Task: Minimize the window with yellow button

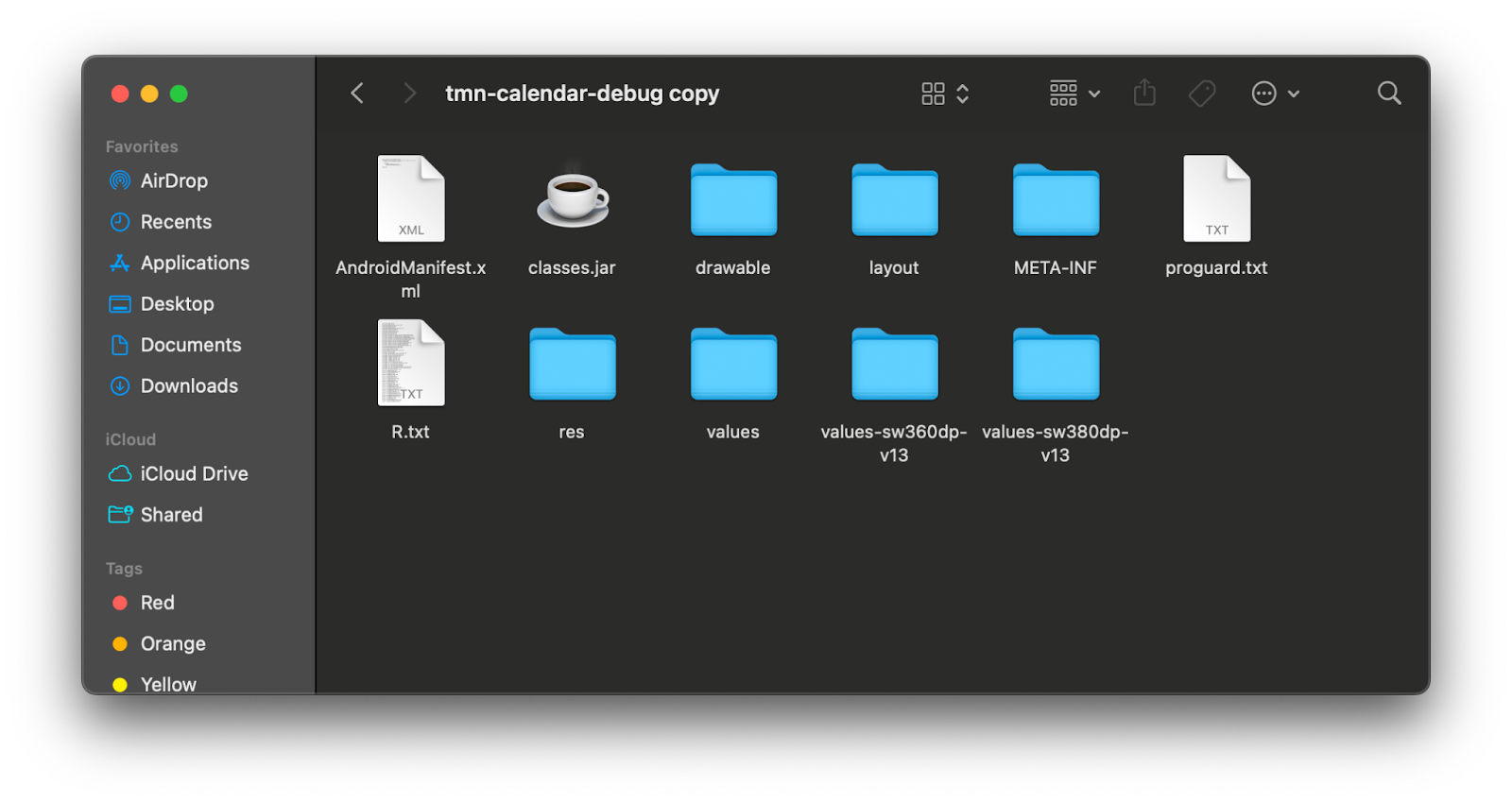Action: tap(149, 94)
